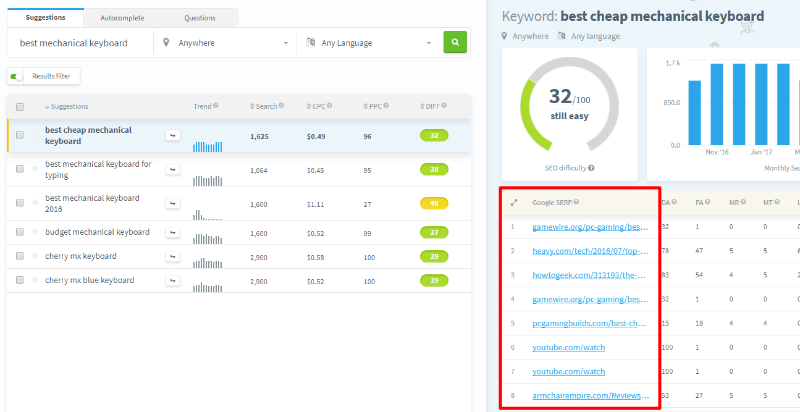Screen dimensions: 800x412
Task: Click the Nov '16 bar in search chart
Action: (717, 104)
